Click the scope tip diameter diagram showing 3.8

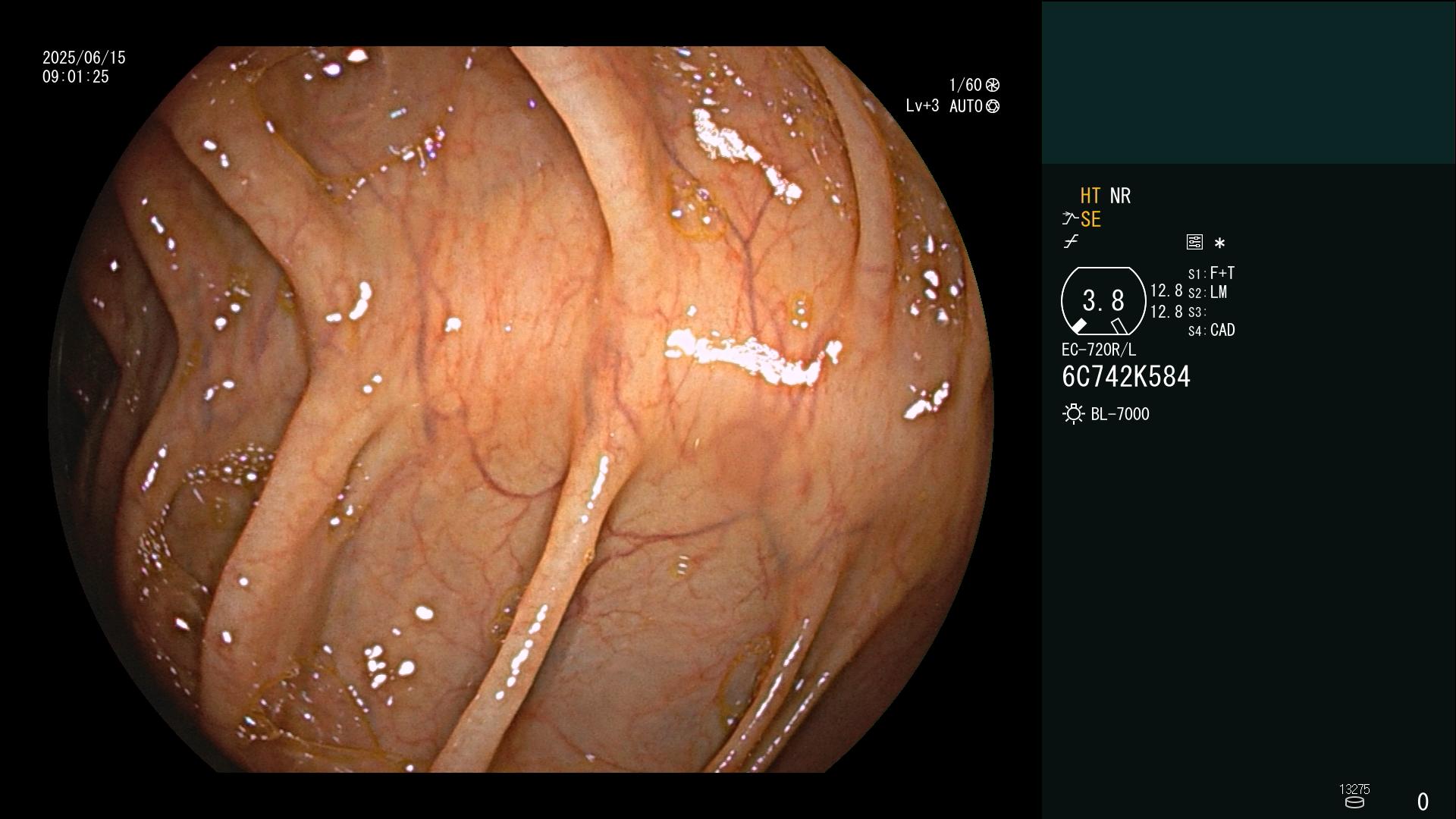(x=1103, y=301)
